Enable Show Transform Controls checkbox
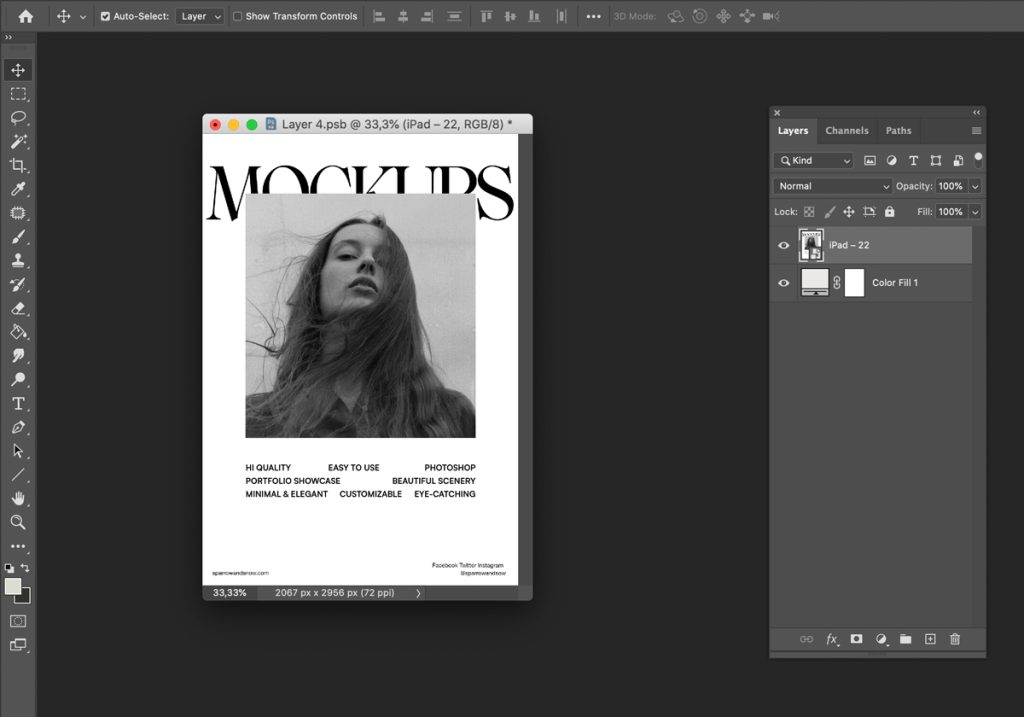The width and height of the screenshot is (1024, 717). (x=238, y=16)
